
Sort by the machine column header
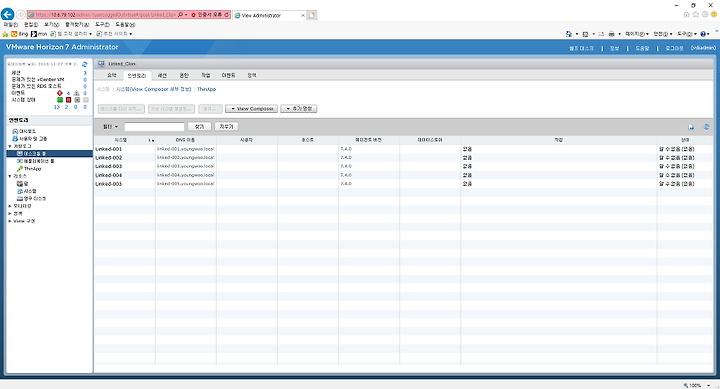click(x=124, y=140)
